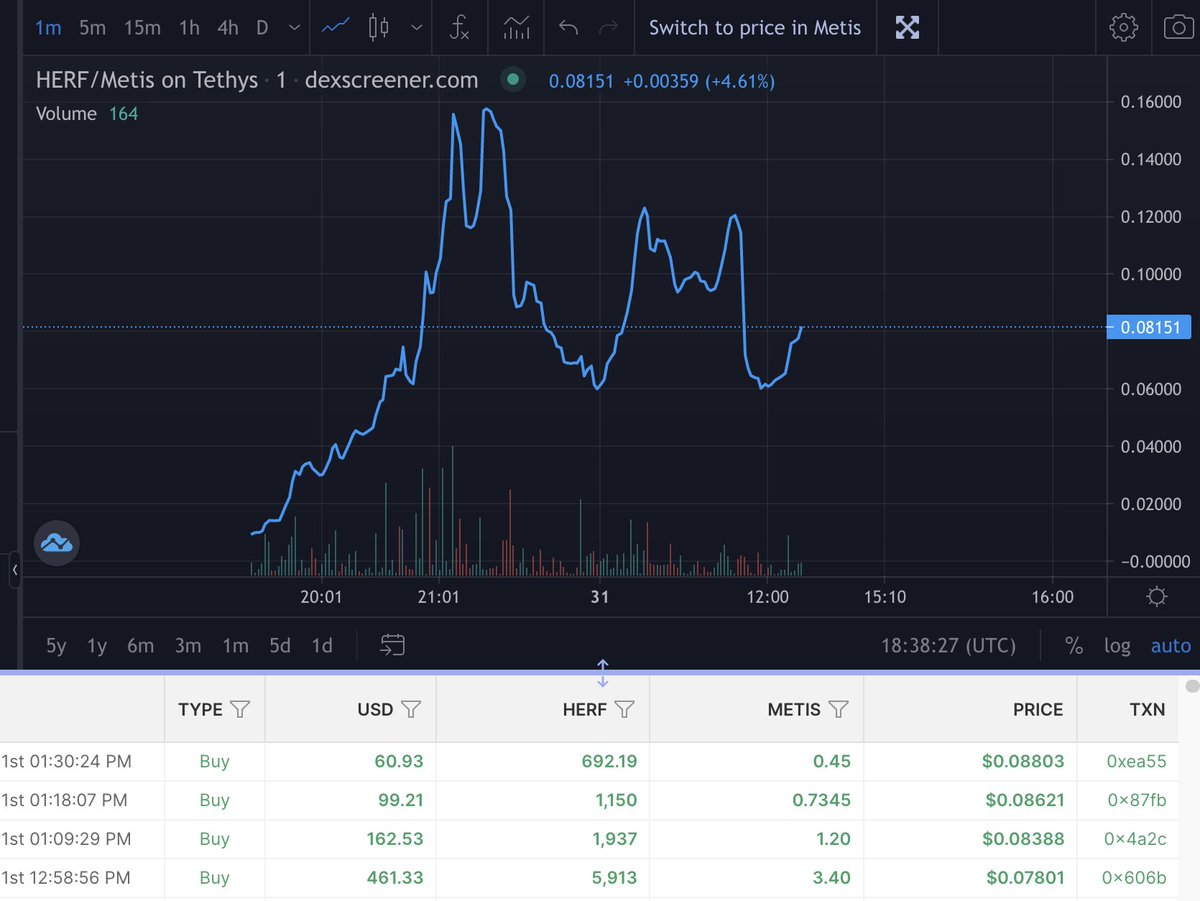Open transaction 0x606b link
1200x901 pixels.
point(1135,878)
